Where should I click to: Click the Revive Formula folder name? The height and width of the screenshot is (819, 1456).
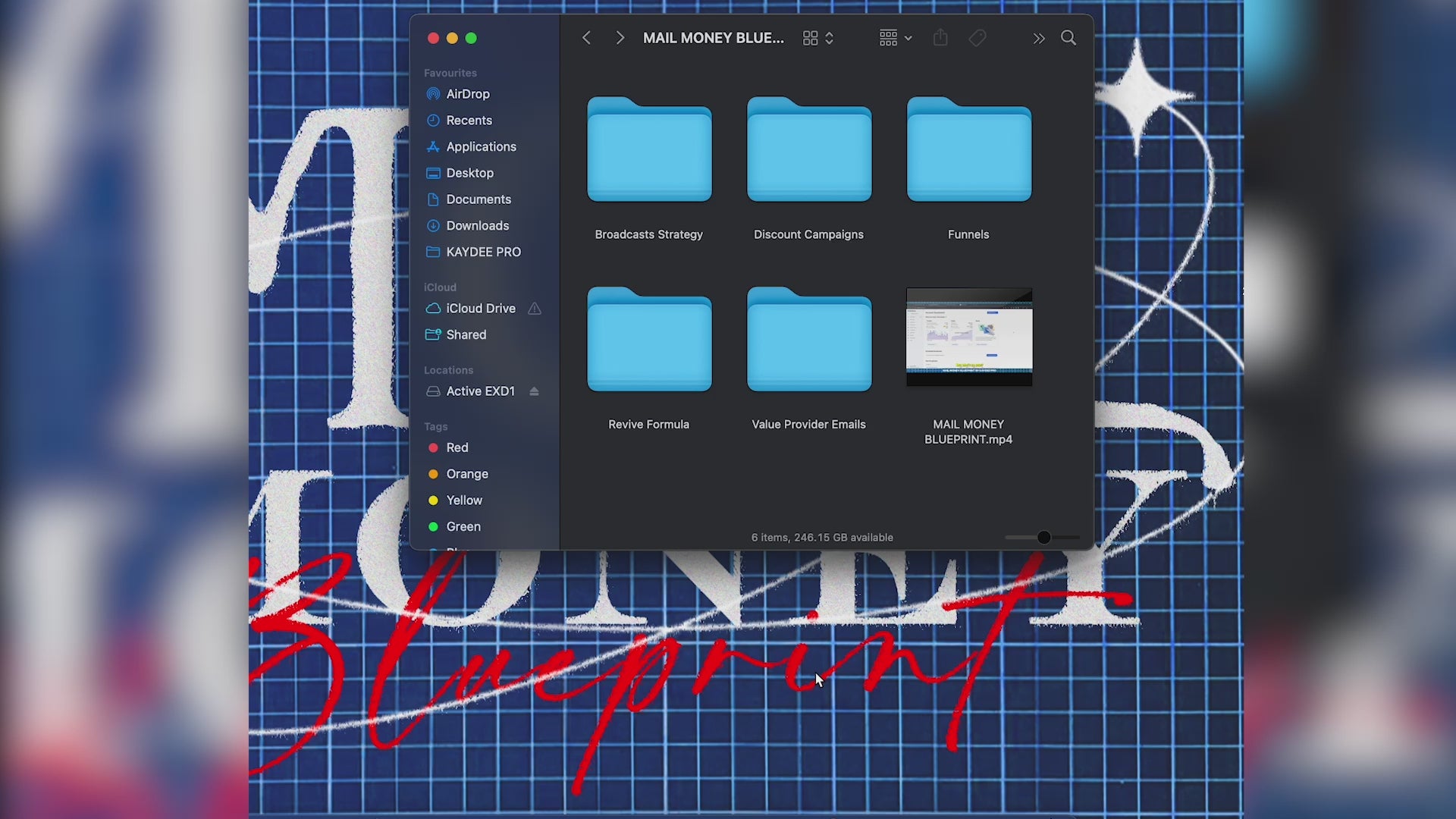point(649,425)
